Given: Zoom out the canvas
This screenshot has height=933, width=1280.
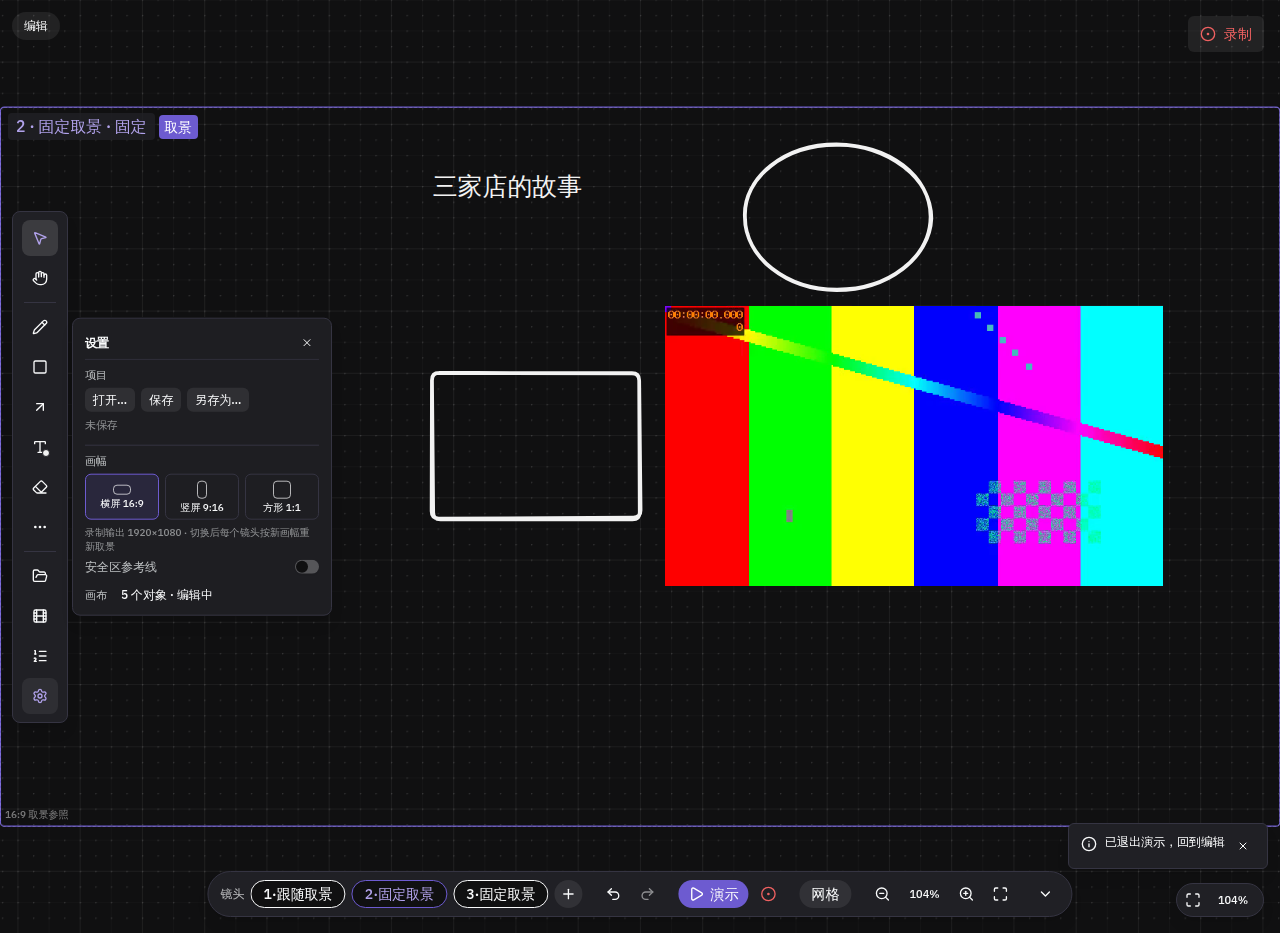Looking at the screenshot, I should tap(882, 894).
